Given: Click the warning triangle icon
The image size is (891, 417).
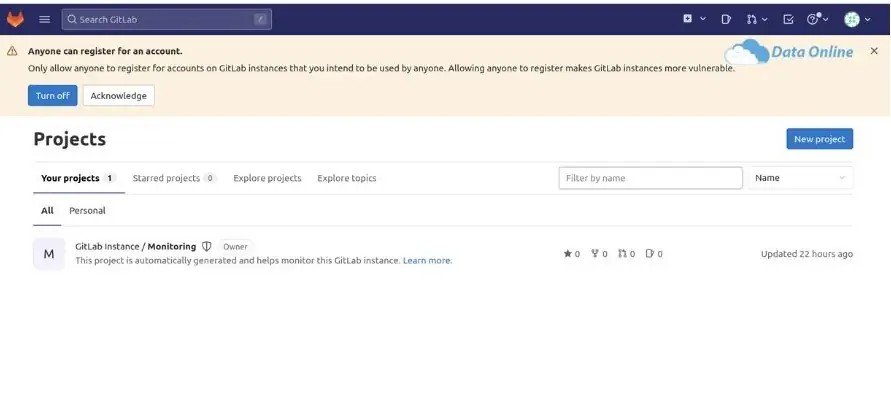Looking at the screenshot, I should click(12, 51).
